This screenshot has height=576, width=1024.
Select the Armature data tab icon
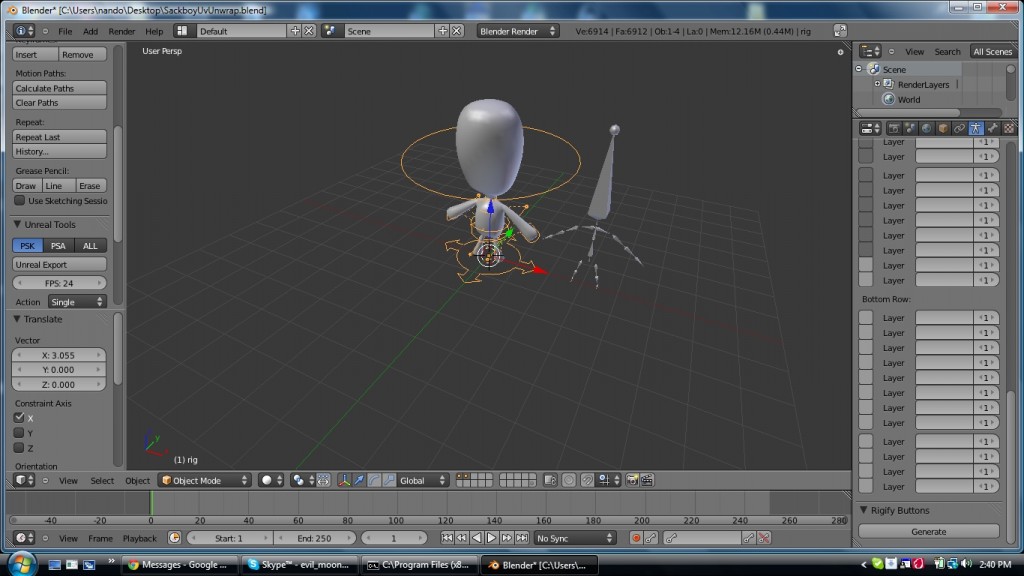tap(976, 127)
